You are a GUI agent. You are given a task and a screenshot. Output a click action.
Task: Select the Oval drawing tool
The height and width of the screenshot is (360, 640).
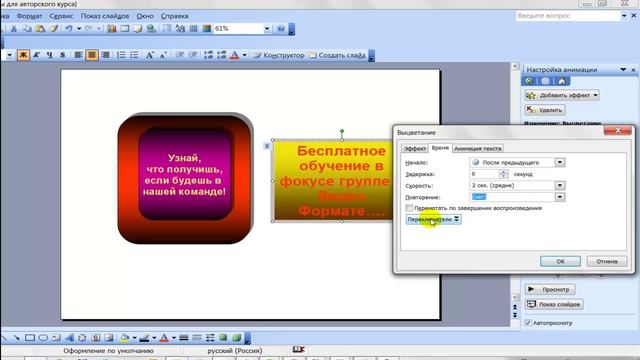pos(43,338)
